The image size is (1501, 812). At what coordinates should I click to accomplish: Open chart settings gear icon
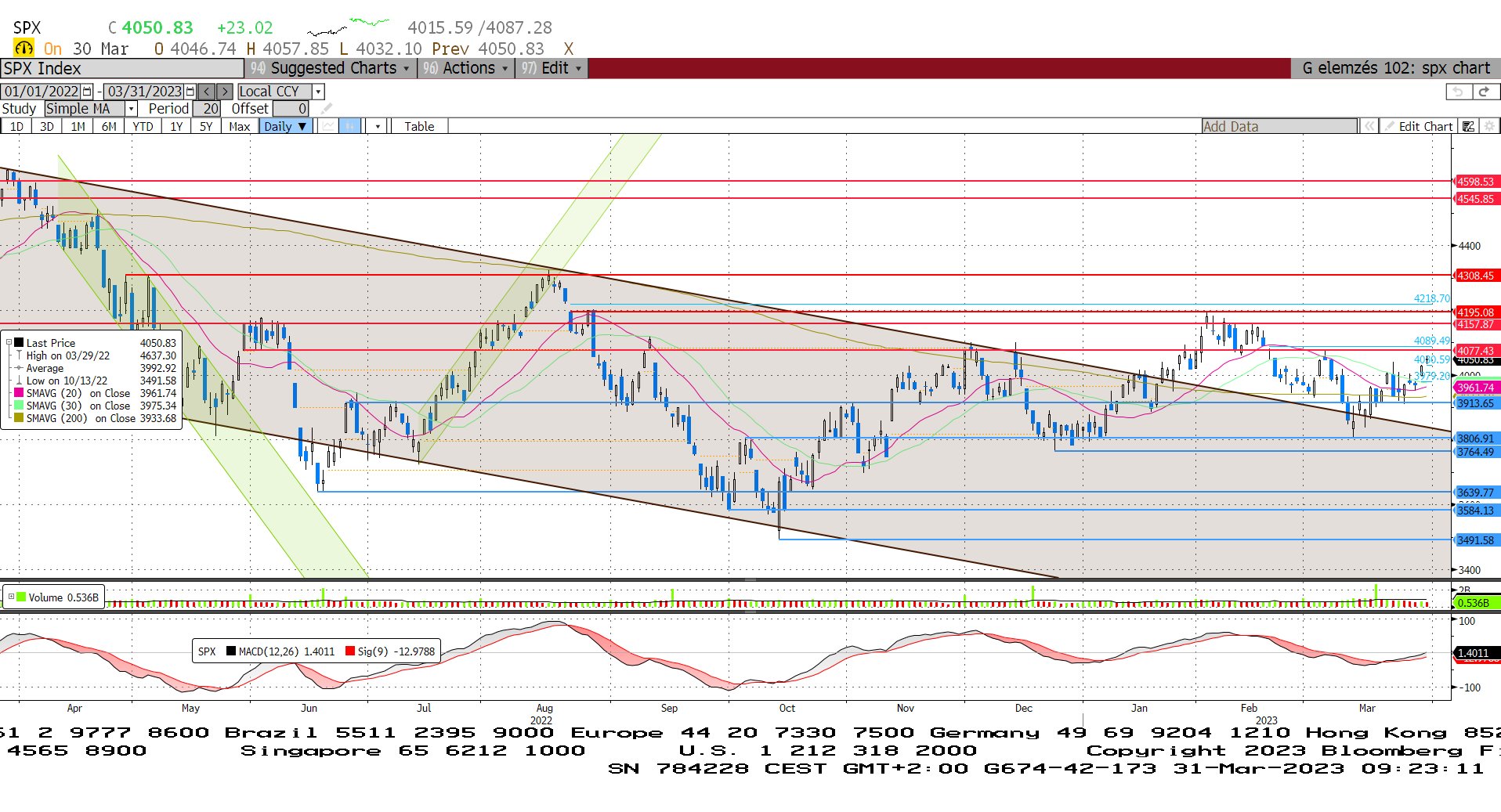[1489, 126]
